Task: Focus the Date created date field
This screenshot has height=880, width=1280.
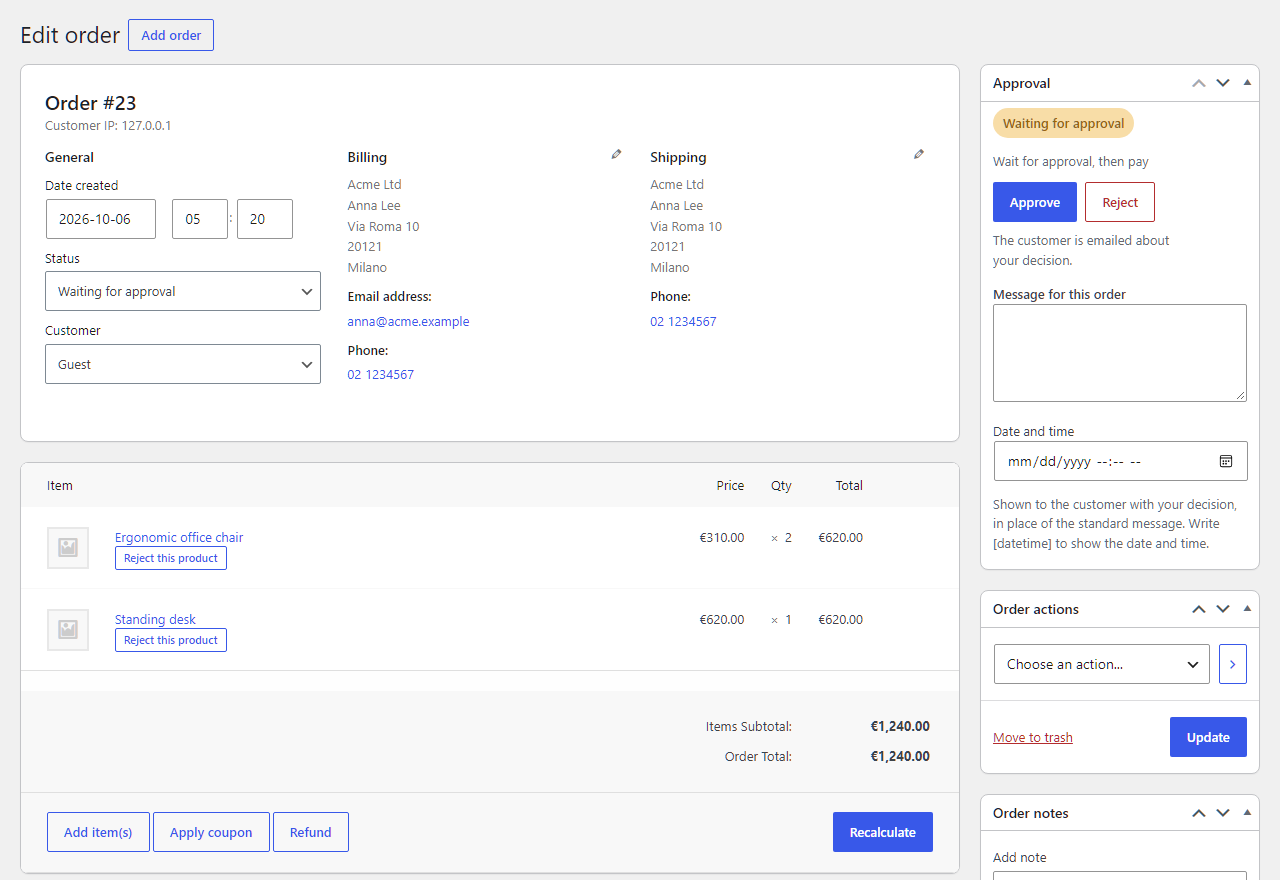Action: (x=101, y=219)
